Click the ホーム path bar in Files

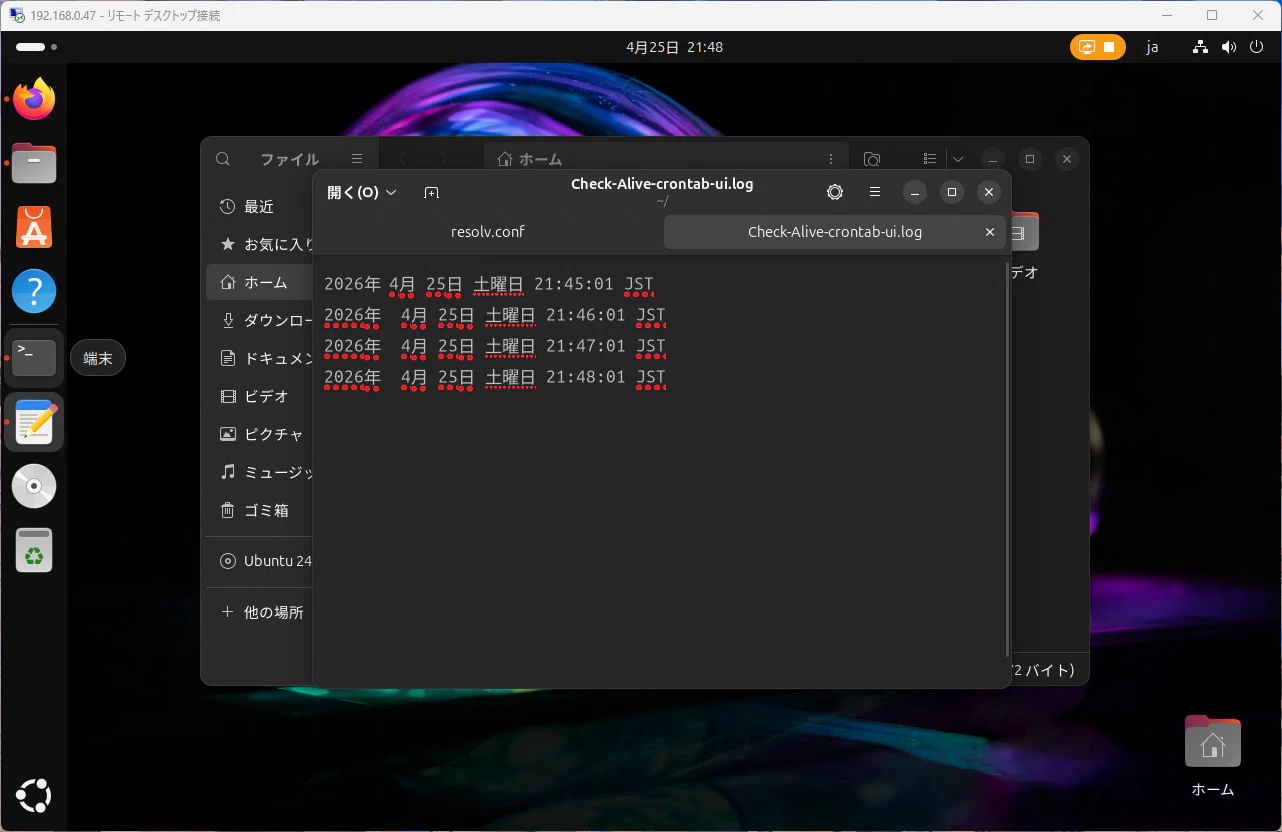click(x=666, y=159)
